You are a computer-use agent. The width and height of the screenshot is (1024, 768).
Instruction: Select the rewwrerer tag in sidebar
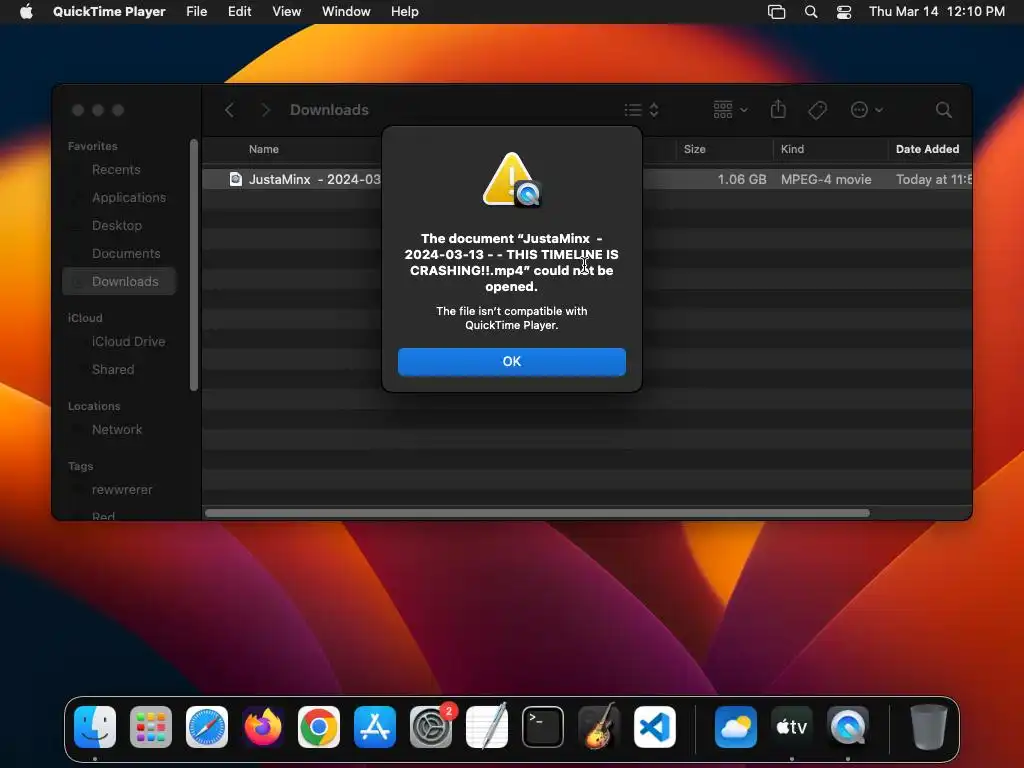click(121, 490)
